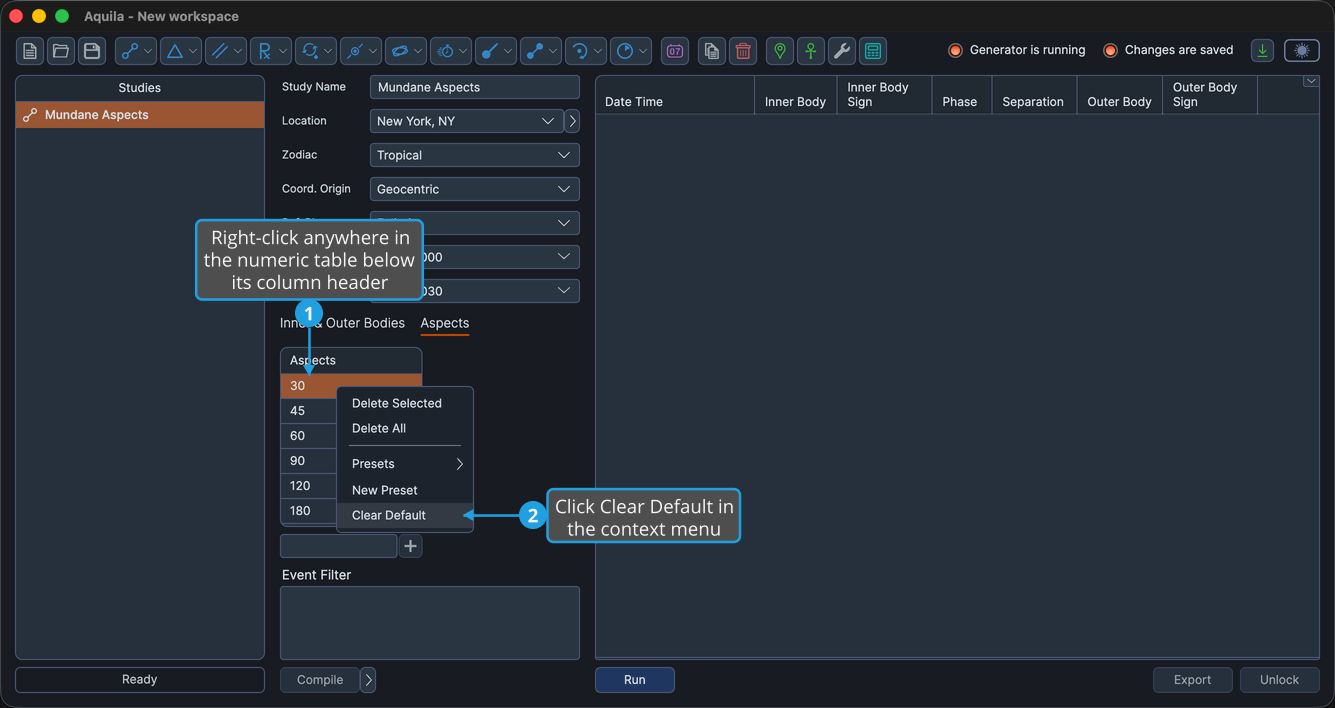
Task: Click the Unlock button
Action: coord(1279,680)
